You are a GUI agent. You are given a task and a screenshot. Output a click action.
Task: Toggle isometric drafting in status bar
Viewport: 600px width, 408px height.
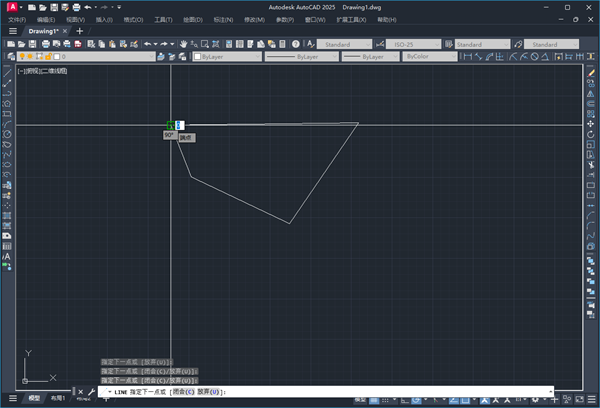click(435, 400)
